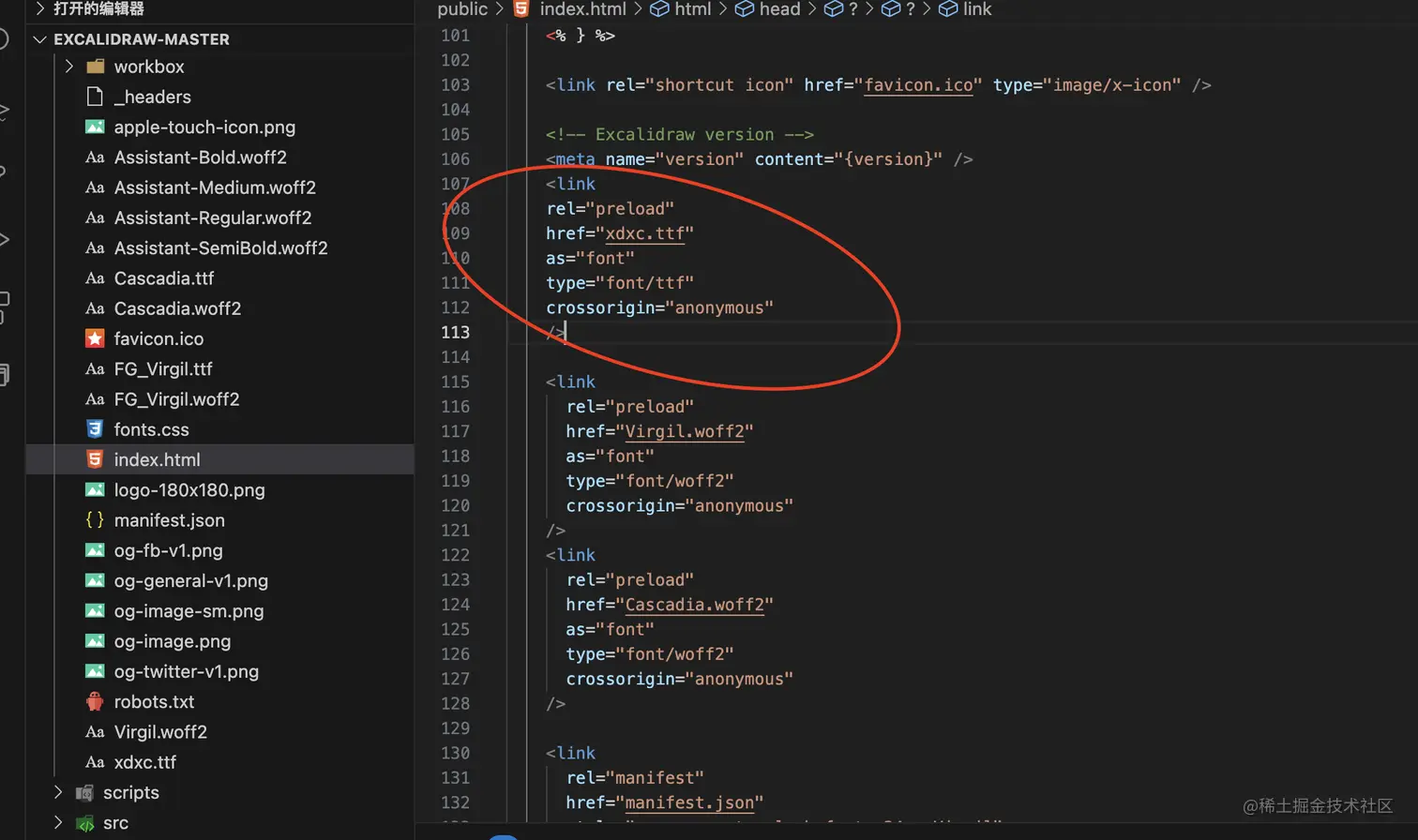This screenshot has height=840, width=1418.
Task: Open Assistant-Regular.woff2 file
Action: tap(213, 217)
